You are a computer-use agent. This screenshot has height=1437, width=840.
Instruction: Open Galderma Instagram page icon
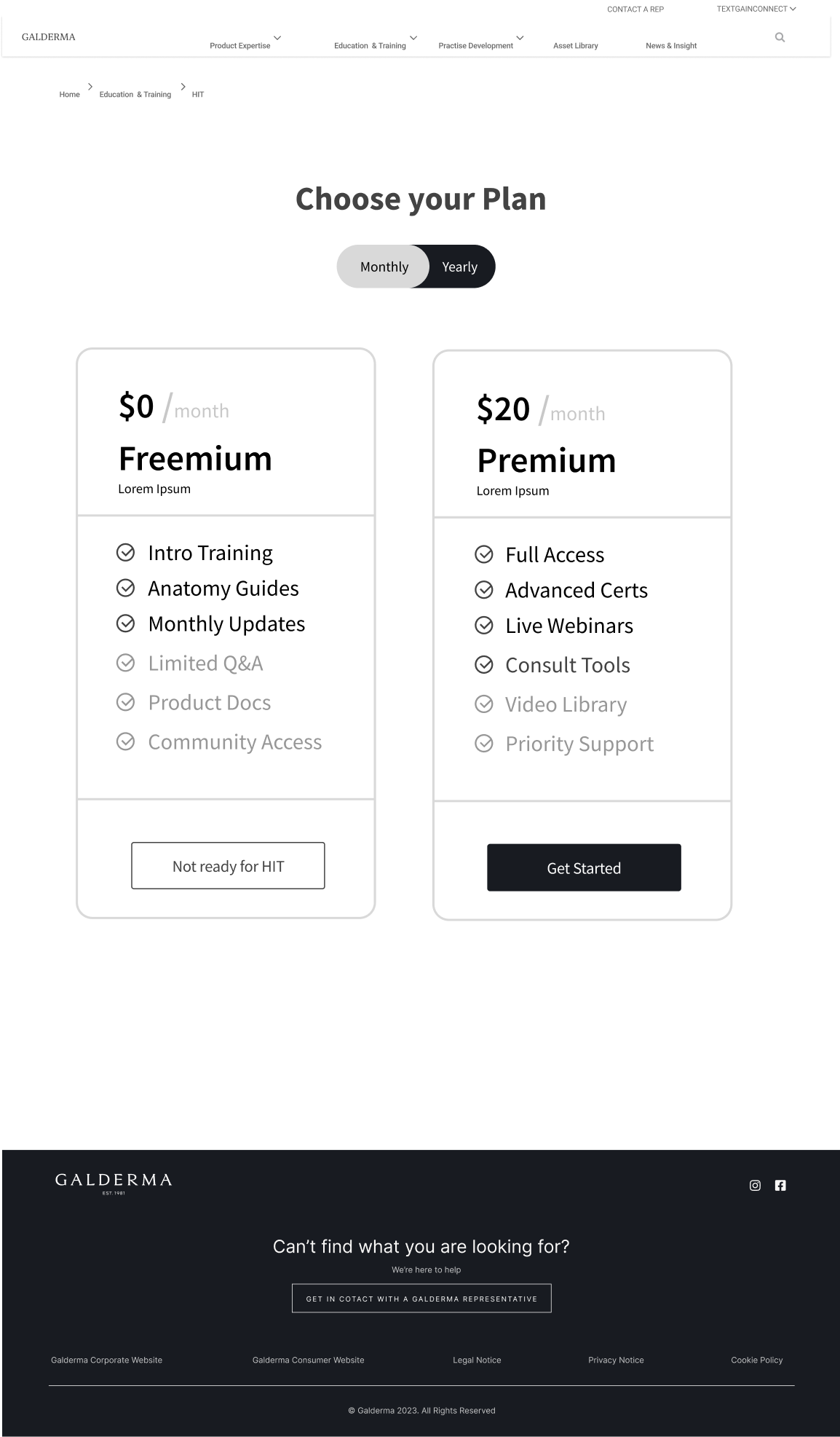tap(755, 1185)
